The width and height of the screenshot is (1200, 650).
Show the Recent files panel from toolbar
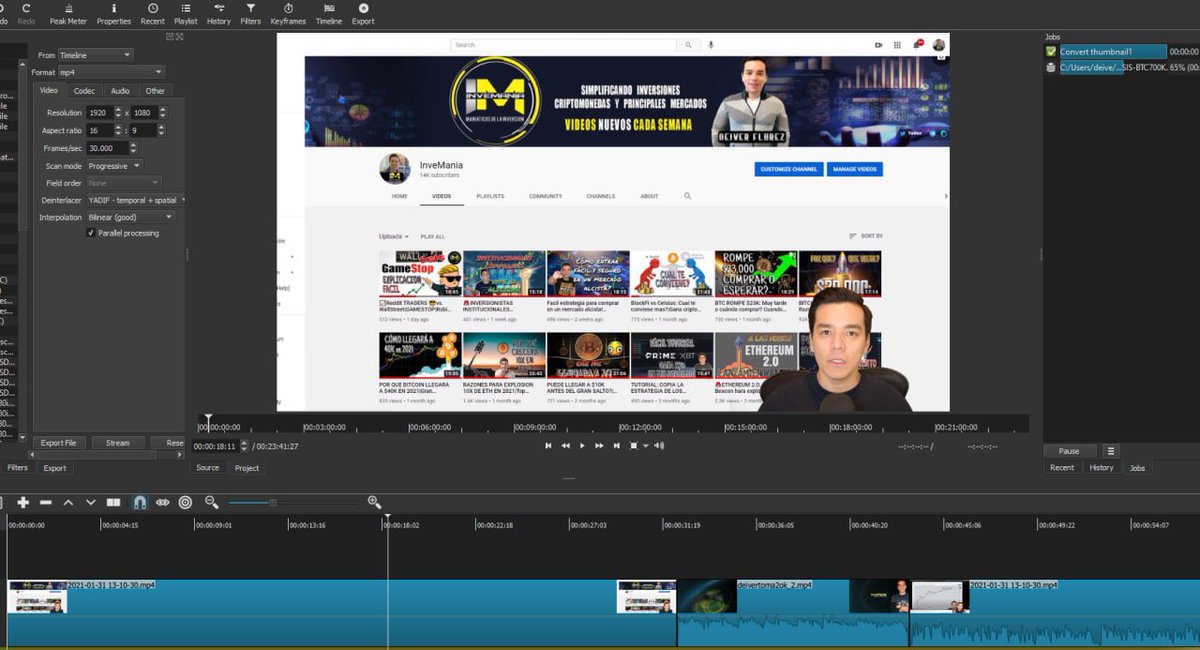152,13
